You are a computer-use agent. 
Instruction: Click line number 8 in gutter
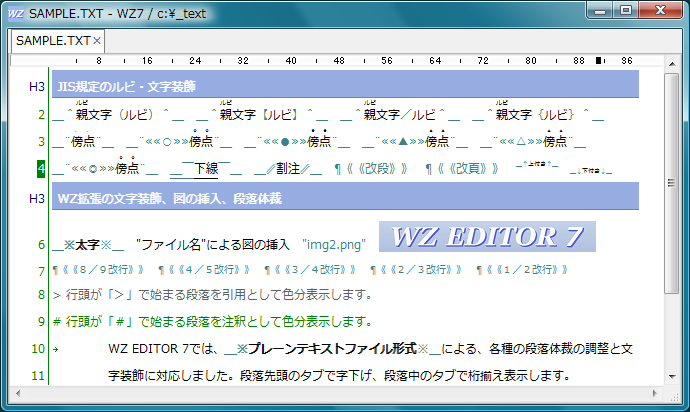41,294
